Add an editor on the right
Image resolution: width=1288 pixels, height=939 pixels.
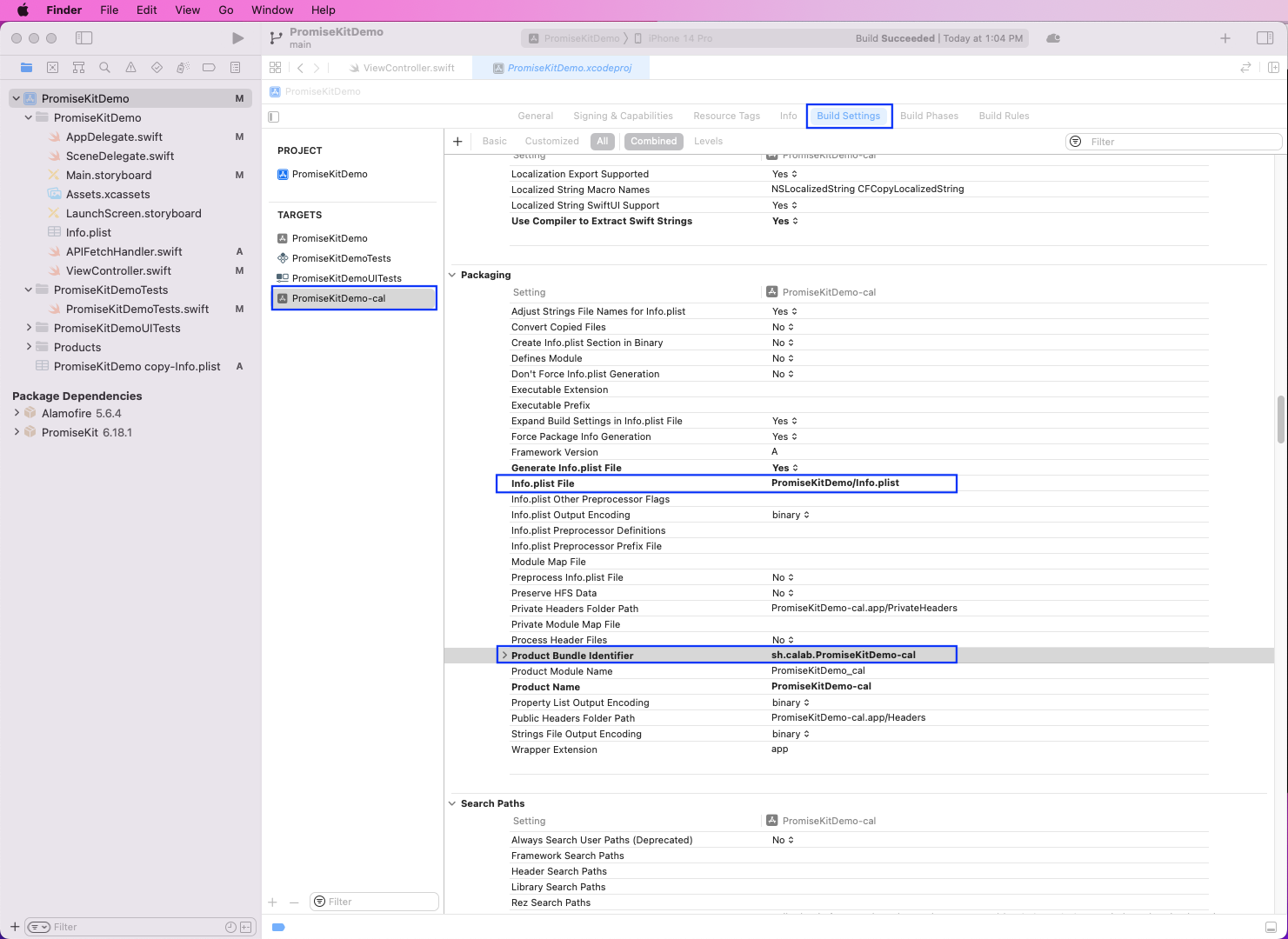[1273, 68]
